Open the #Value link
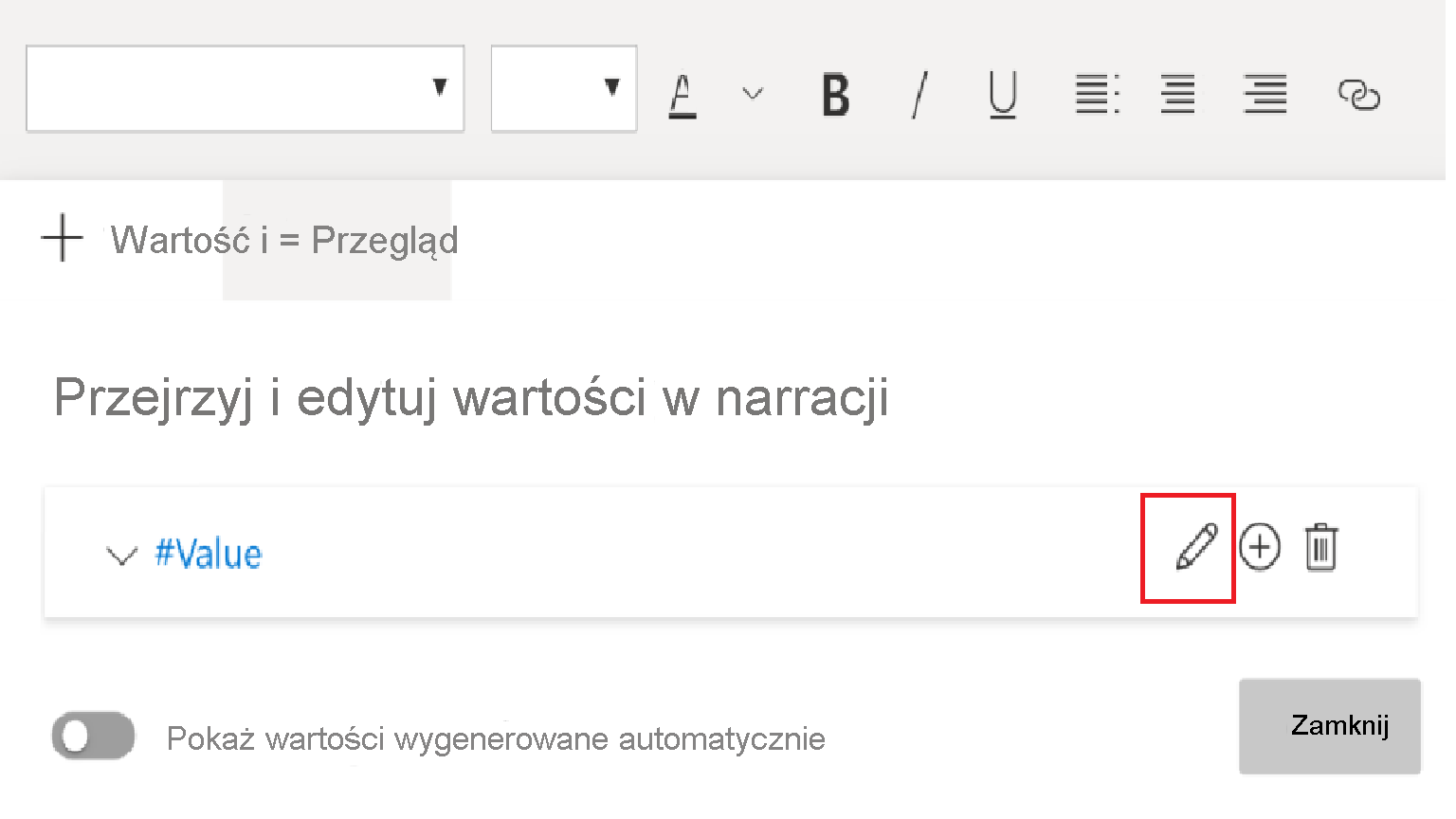Screen dimensions: 1456x819 [209, 554]
